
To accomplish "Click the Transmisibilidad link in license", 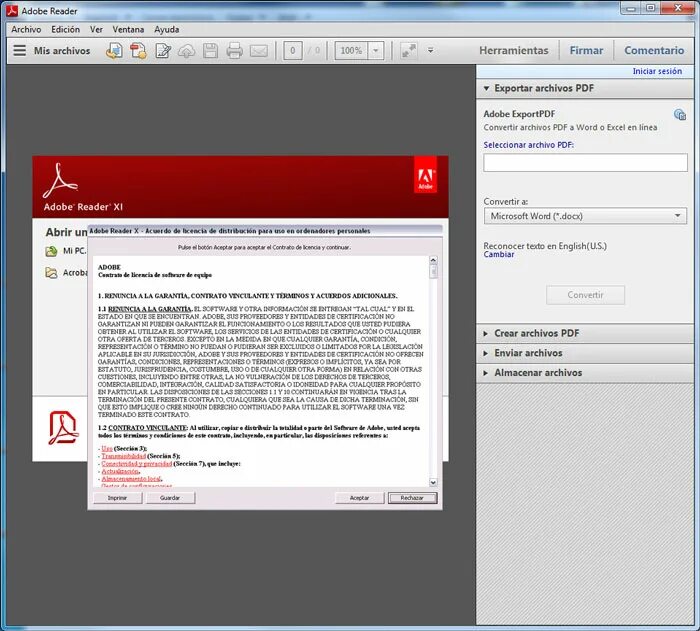I will tap(124, 456).
